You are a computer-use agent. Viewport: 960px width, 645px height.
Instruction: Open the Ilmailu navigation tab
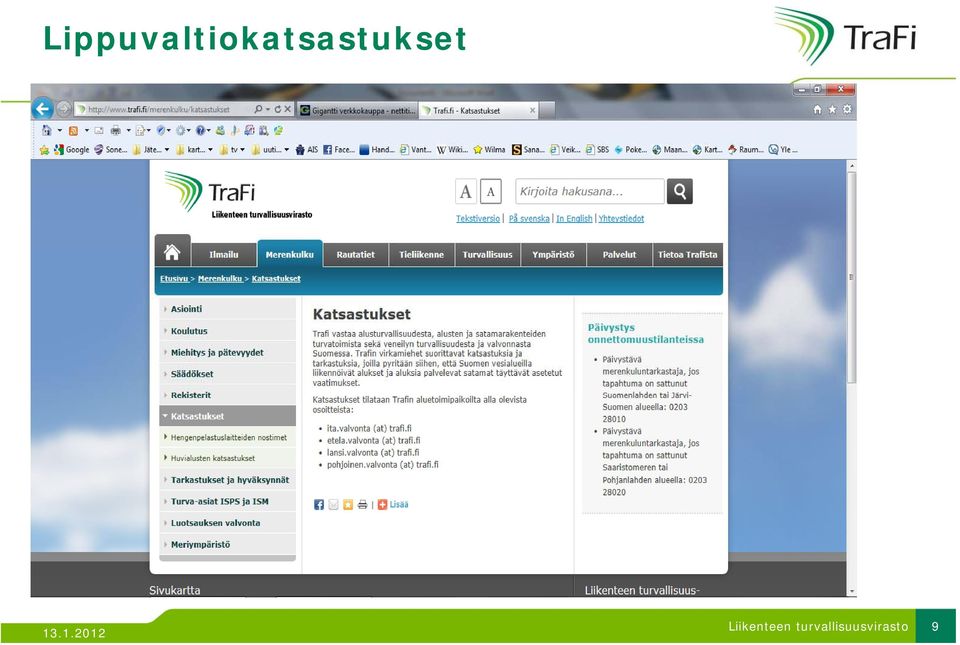[223, 255]
